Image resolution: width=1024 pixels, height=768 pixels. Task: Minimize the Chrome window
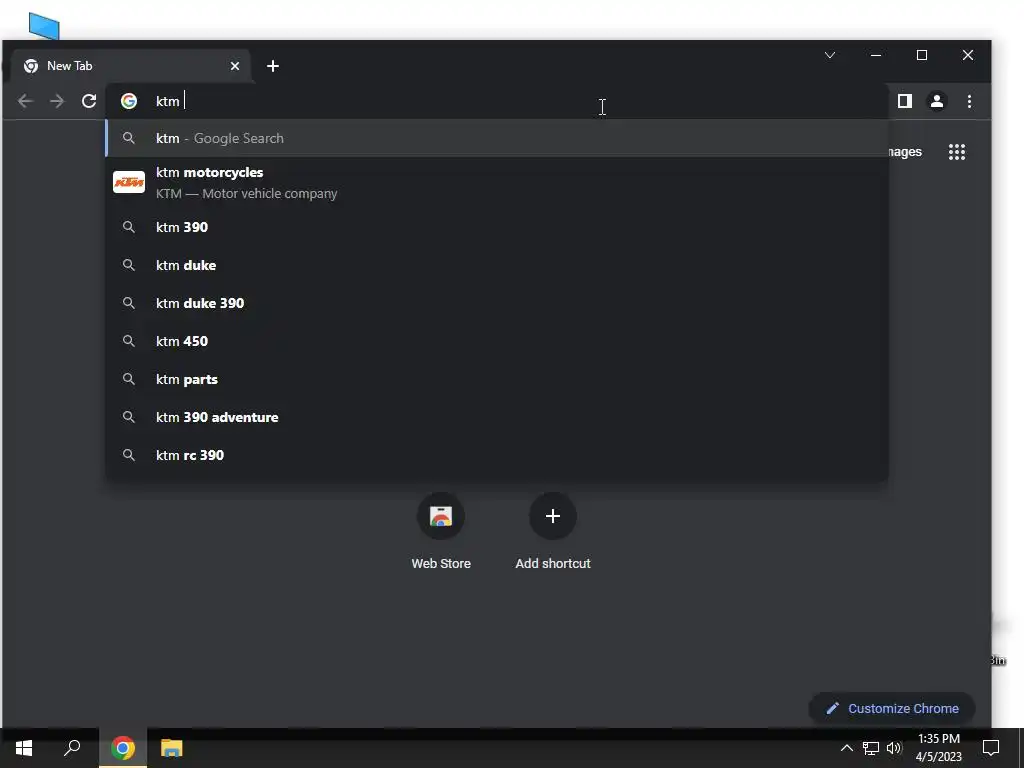click(876, 55)
